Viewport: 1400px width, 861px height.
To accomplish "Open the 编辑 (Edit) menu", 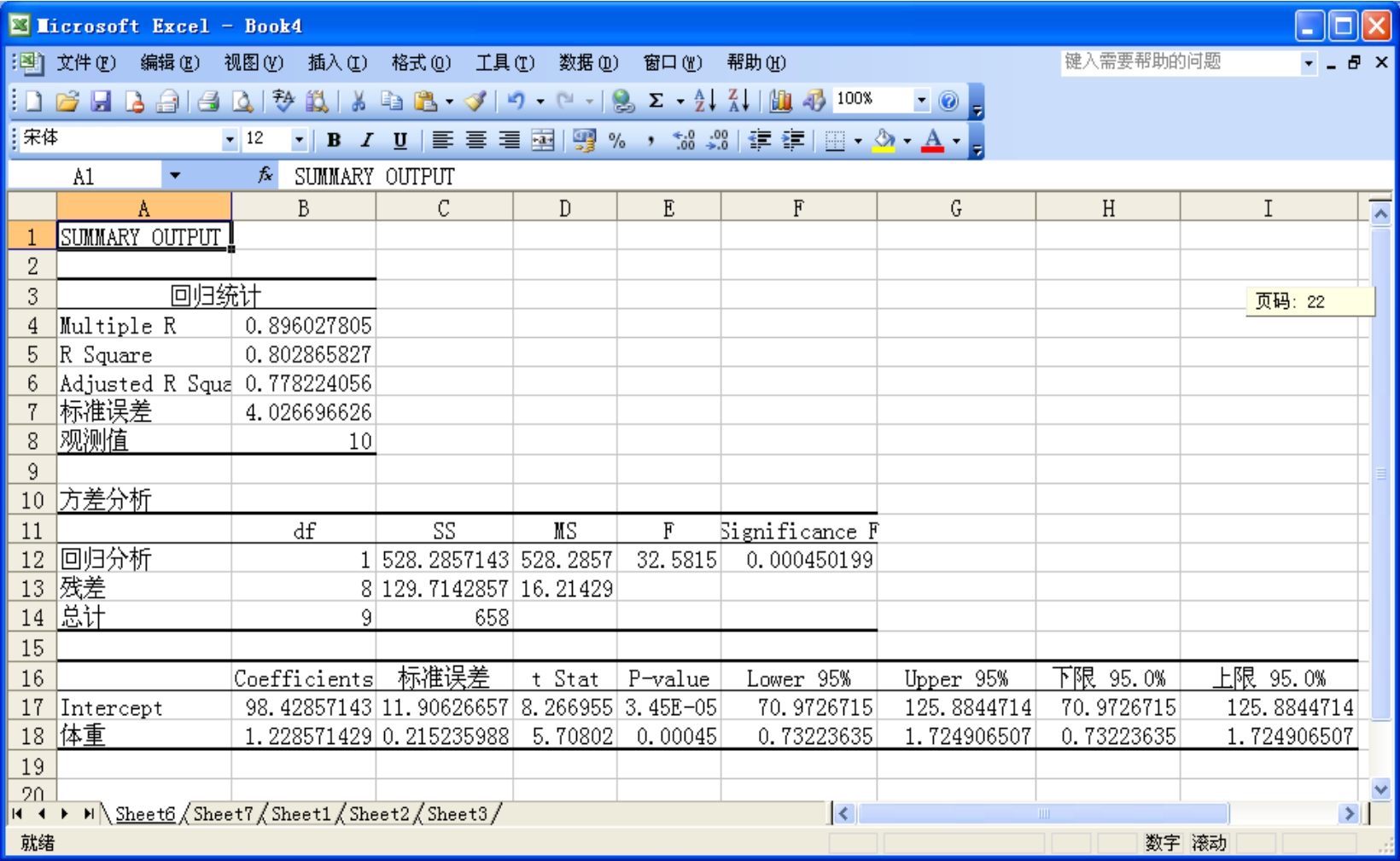I will click(170, 62).
